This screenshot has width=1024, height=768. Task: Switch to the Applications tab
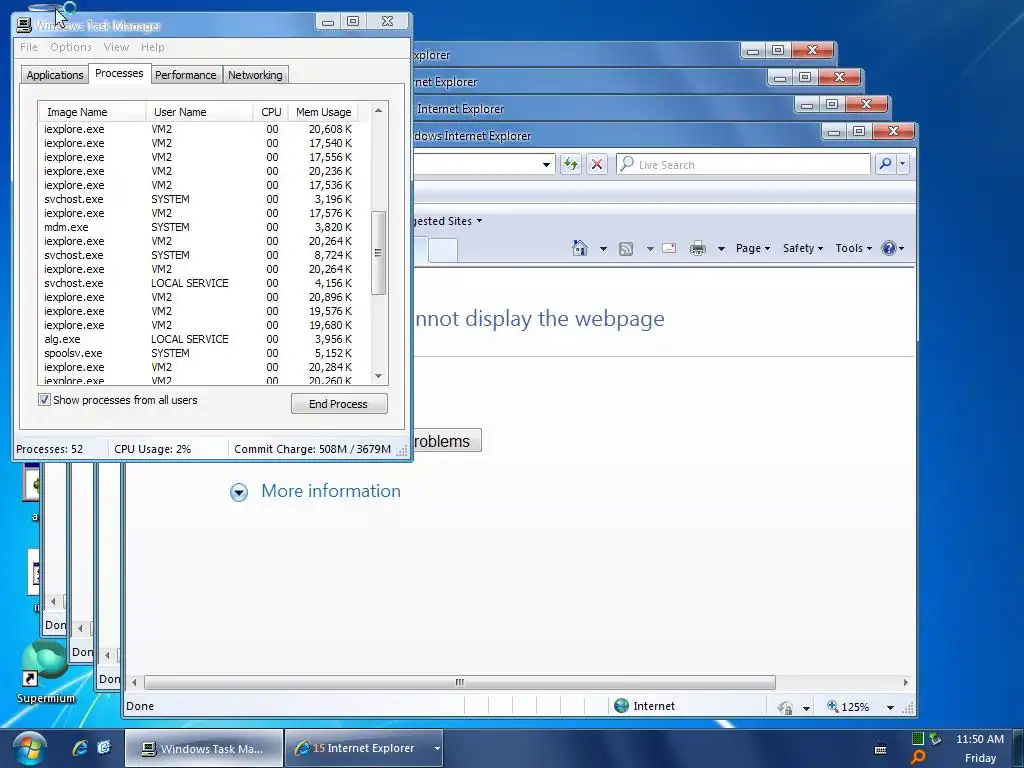pyautogui.click(x=55, y=75)
